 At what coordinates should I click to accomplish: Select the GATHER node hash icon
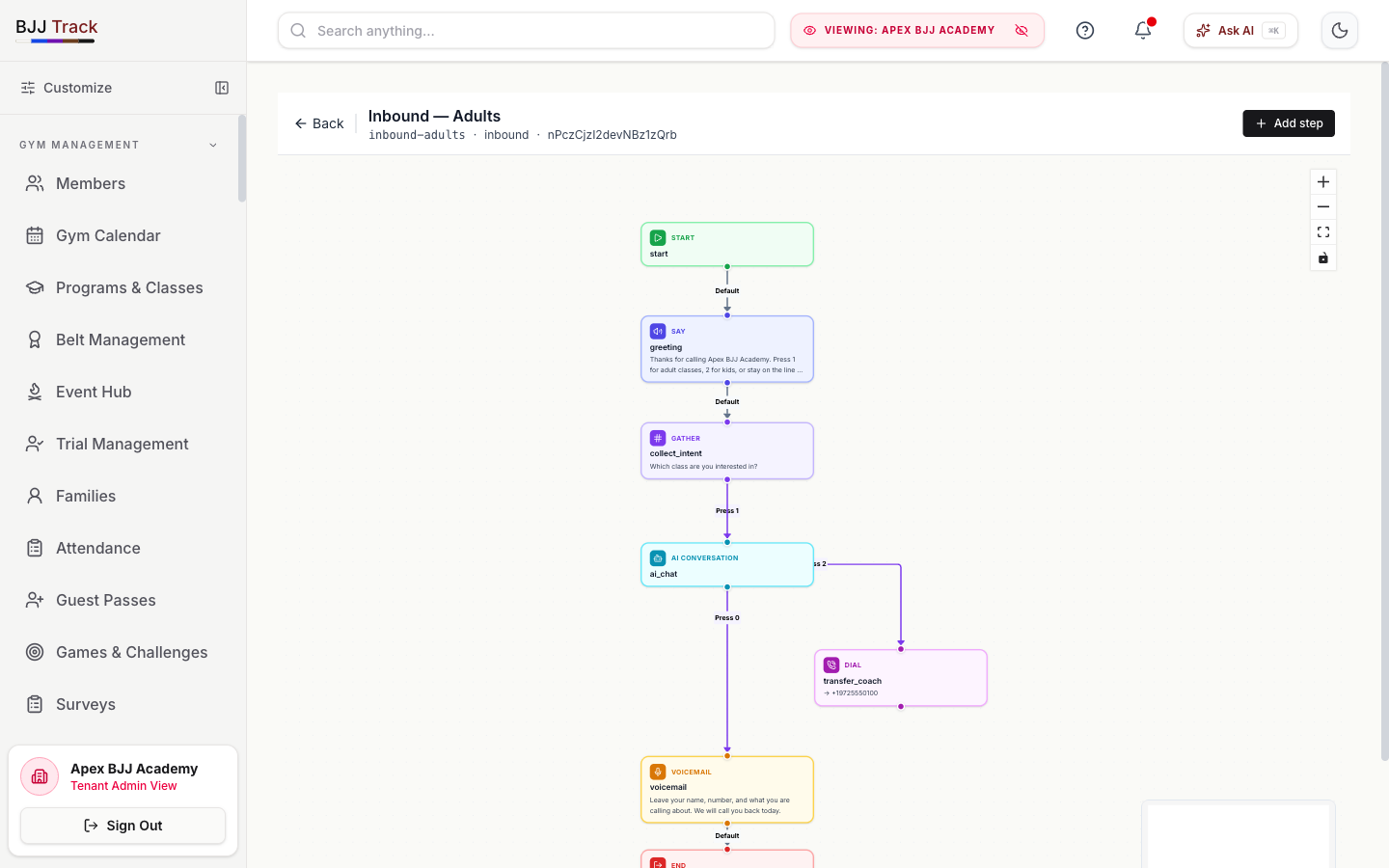point(658,438)
